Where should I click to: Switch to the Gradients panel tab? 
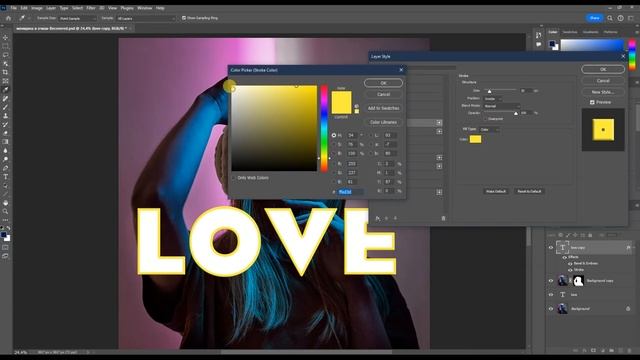click(590, 32)
